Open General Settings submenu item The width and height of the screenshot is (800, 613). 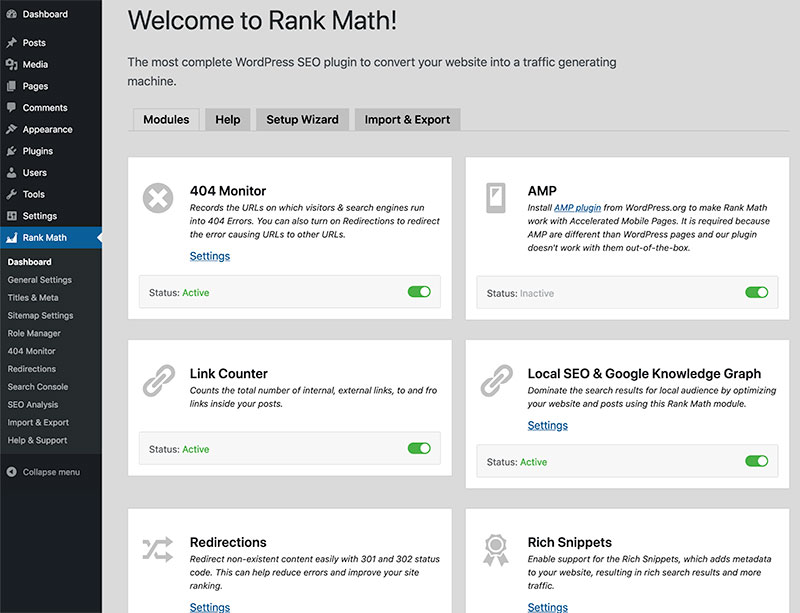[40, 280]
